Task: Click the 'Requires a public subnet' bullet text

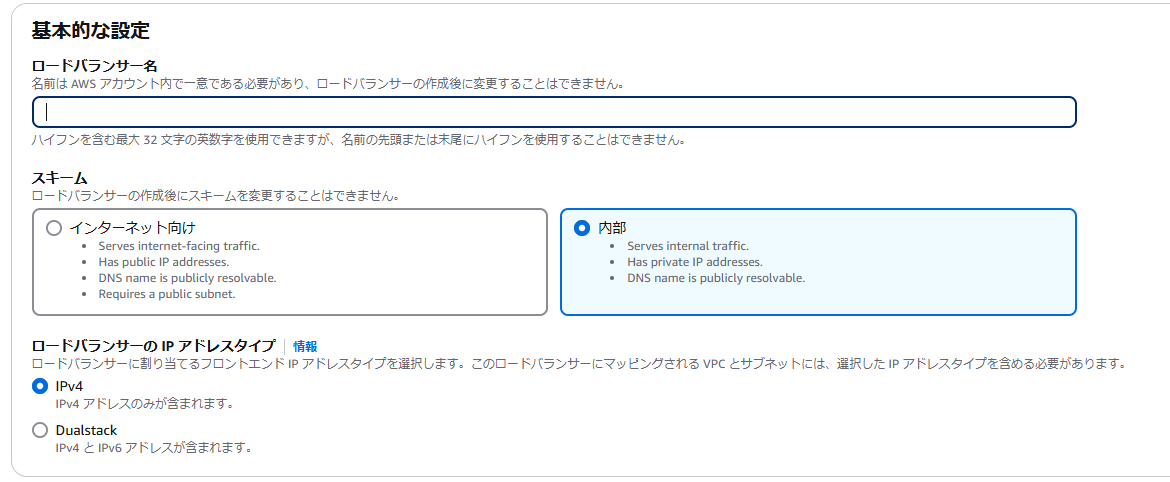Action: tap(167, 294)
